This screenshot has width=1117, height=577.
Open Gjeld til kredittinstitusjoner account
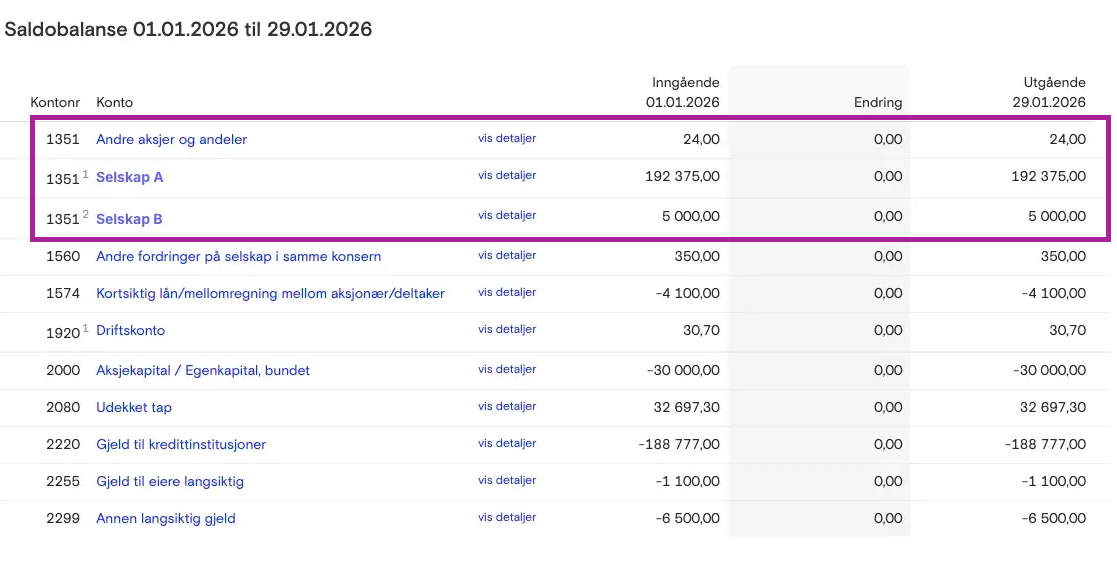[181, 445]
